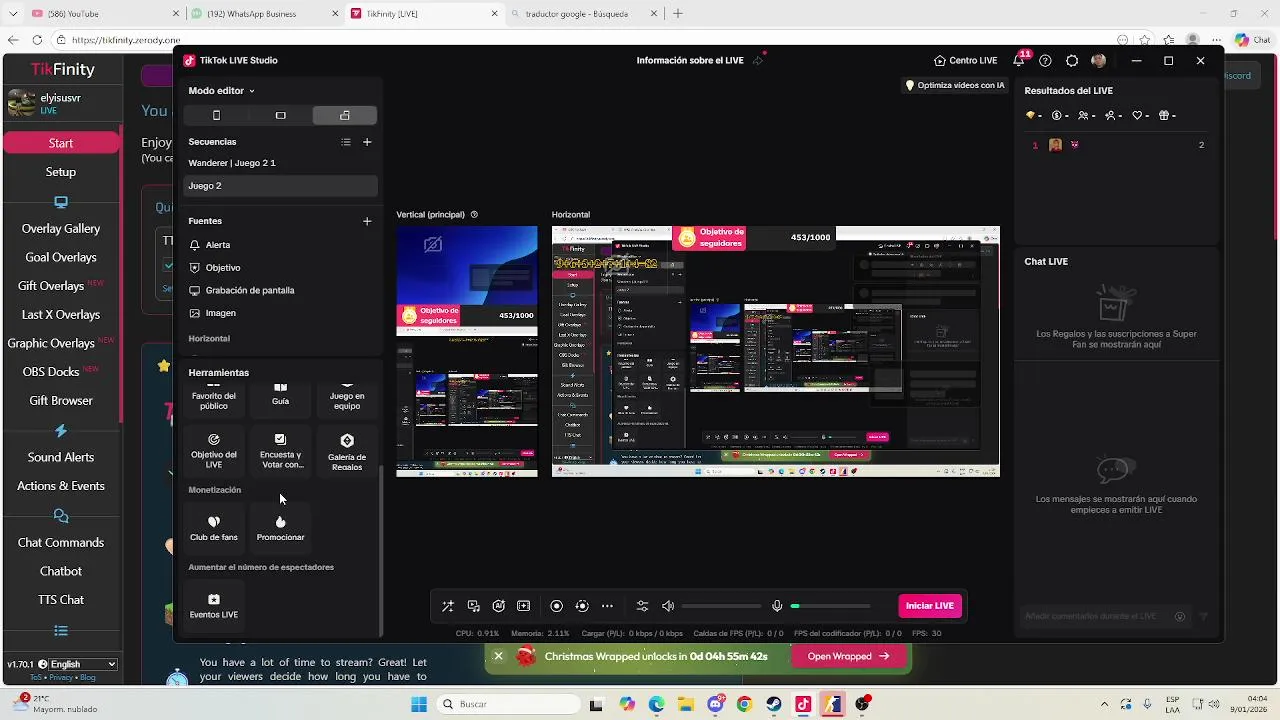This screenshot has height=720, width=1280.
Task: Click the replay capture circular icon
Action: pyautogui.click(x=582, y=606)
